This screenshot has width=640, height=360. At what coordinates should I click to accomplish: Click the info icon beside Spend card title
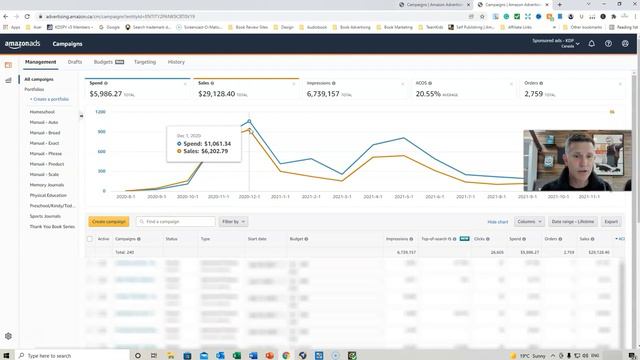click(106, 83)
